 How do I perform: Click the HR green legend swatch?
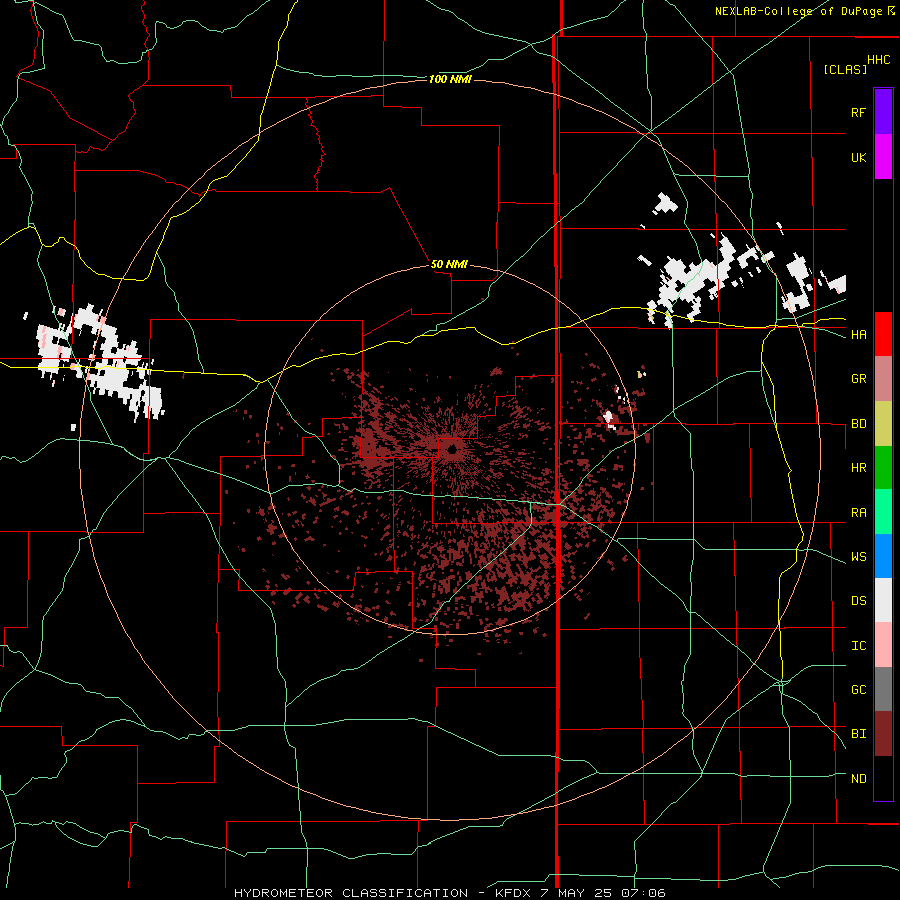coord(883,468)
